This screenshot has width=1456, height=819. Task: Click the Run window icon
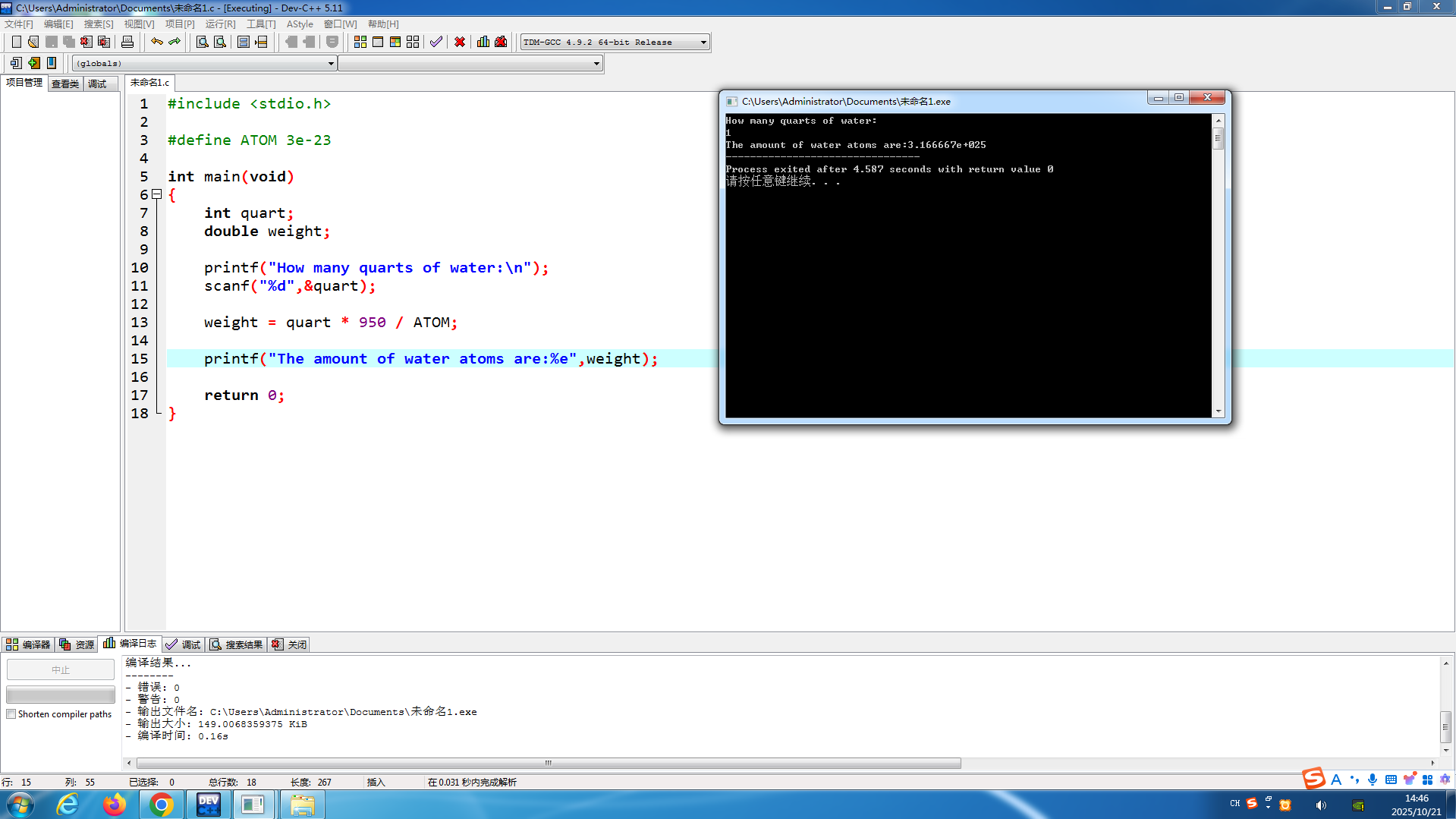[x=378, y=42]
